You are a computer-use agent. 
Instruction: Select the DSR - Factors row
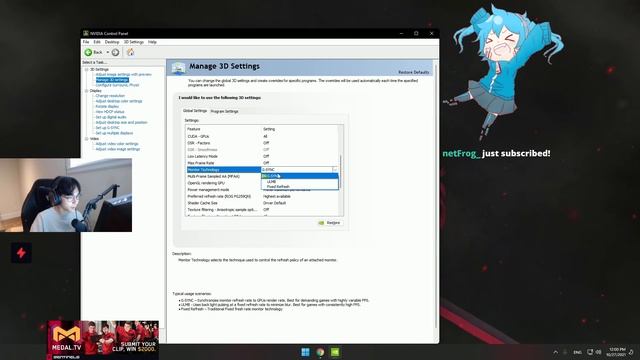click(x=261, y=143)
